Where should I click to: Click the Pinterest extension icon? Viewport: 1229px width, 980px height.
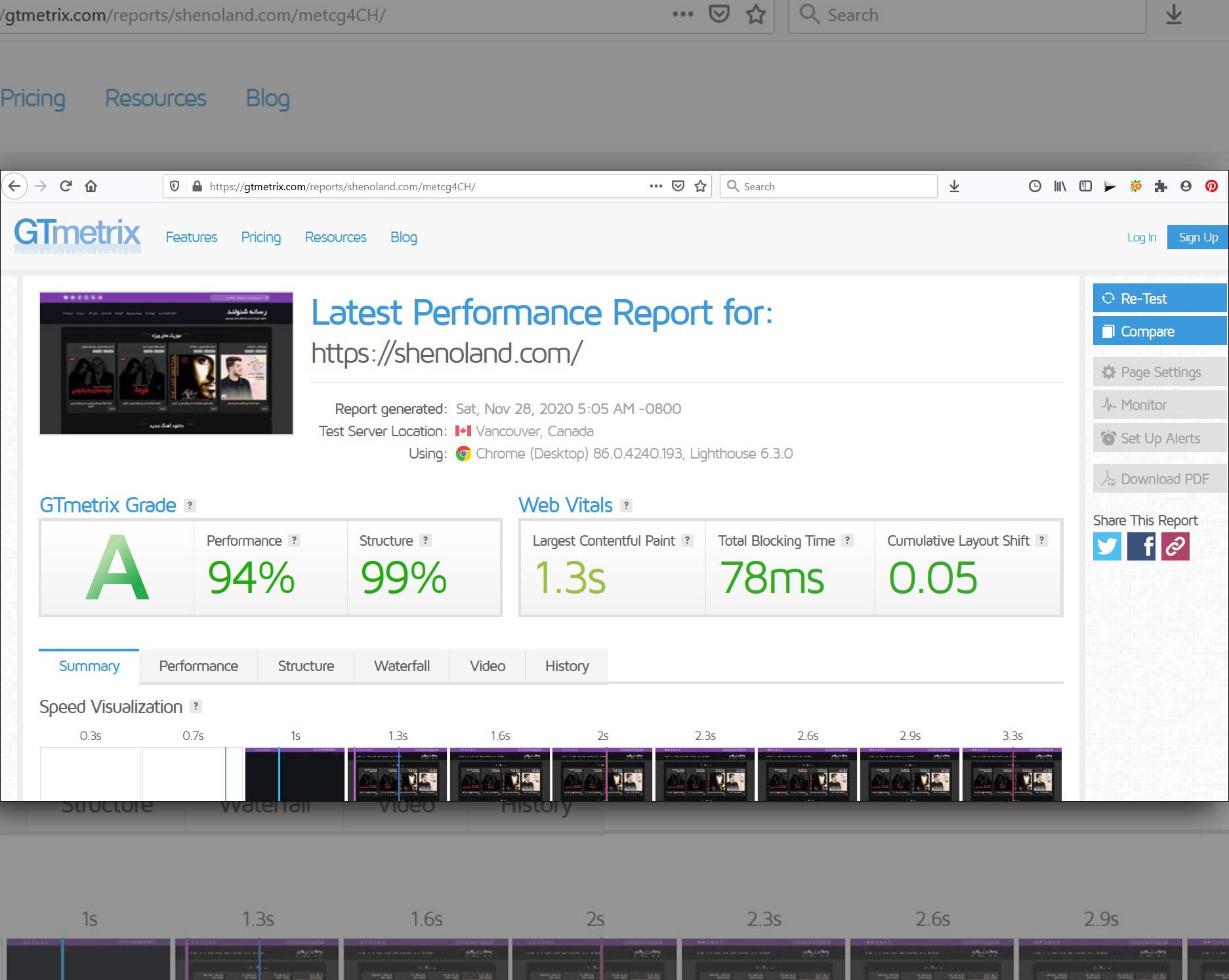[1211, 186]
